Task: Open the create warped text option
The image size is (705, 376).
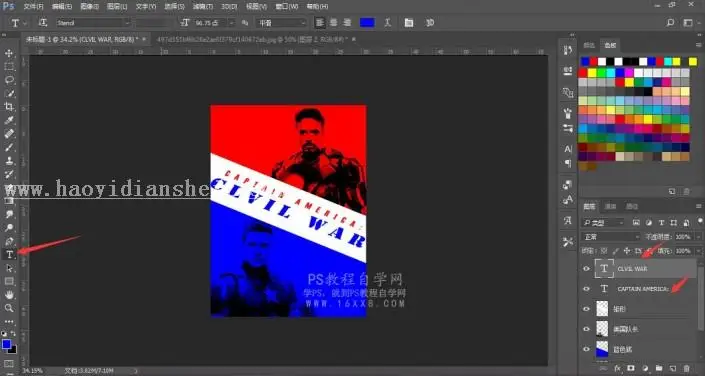Action: point(388,22)
